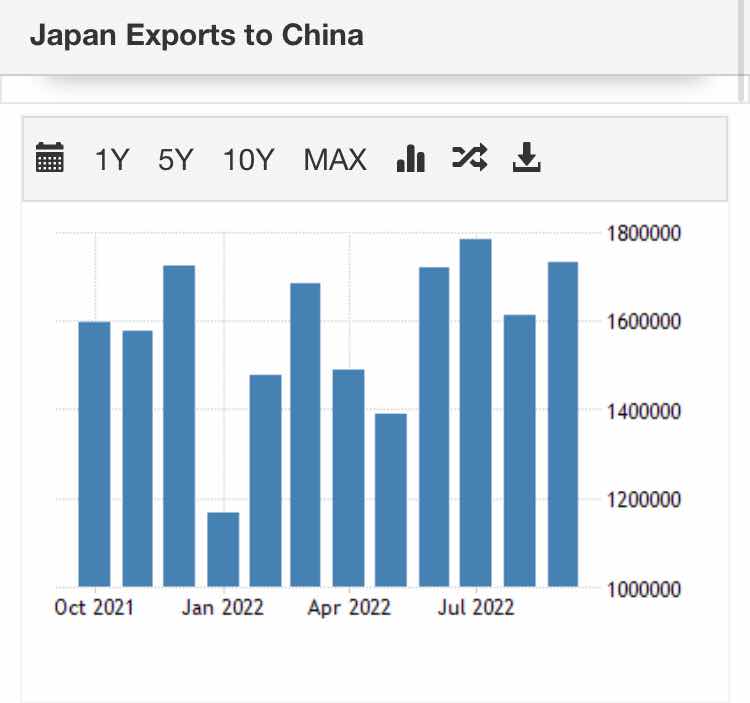Image resolution: width=750 pixels, height=703 pixels.
Task: Click the tallest bar at Jul 2022
Action: [475, 413]
